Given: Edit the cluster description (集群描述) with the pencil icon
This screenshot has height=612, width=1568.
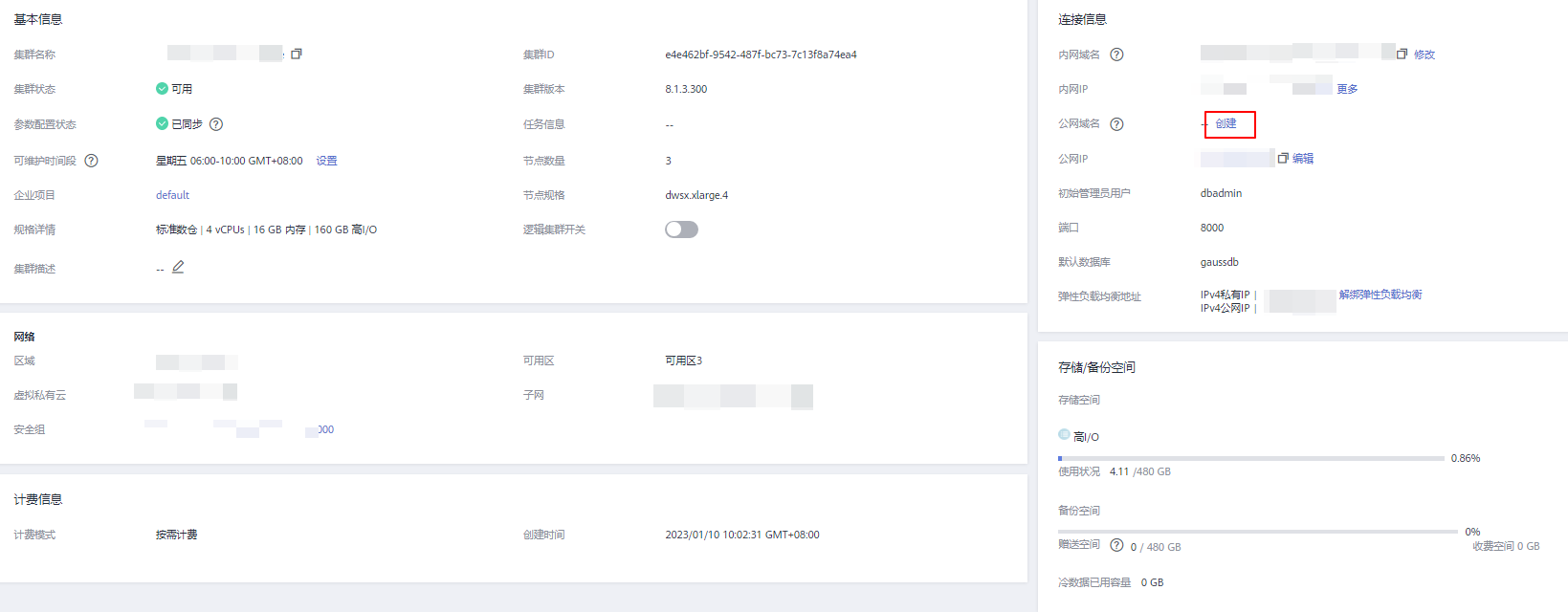Looking at the screenshot, I should pyautogui.click(x=178, y=267).
